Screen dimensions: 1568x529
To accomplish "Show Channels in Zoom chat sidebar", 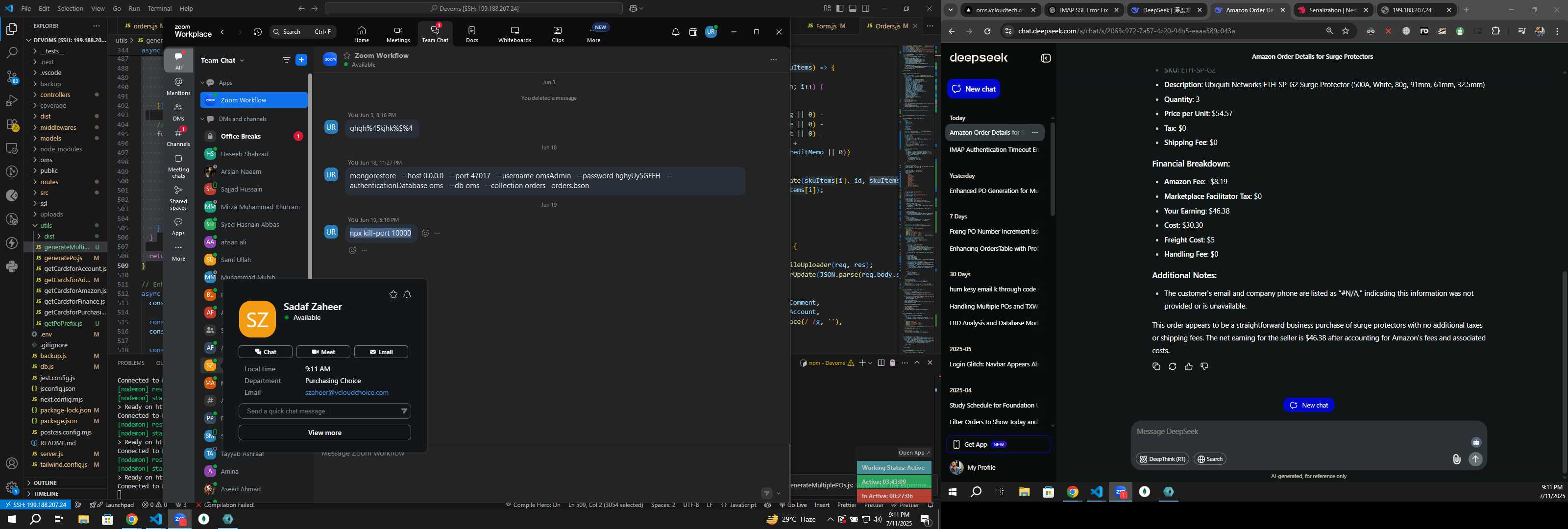I will pos(178,138).
